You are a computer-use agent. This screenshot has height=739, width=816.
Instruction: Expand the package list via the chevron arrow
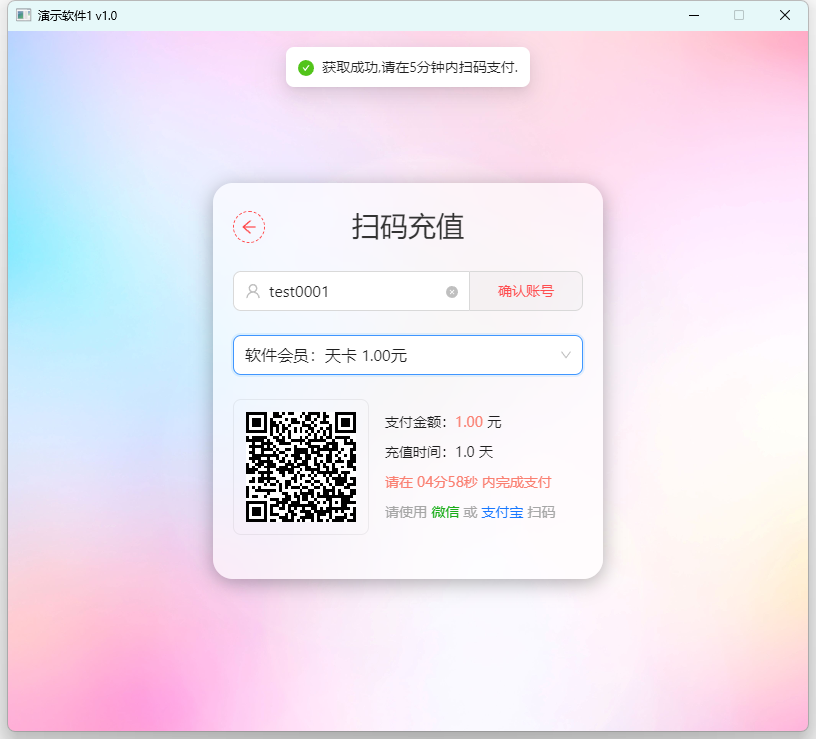pyautogui.click(x=566, y=355)
